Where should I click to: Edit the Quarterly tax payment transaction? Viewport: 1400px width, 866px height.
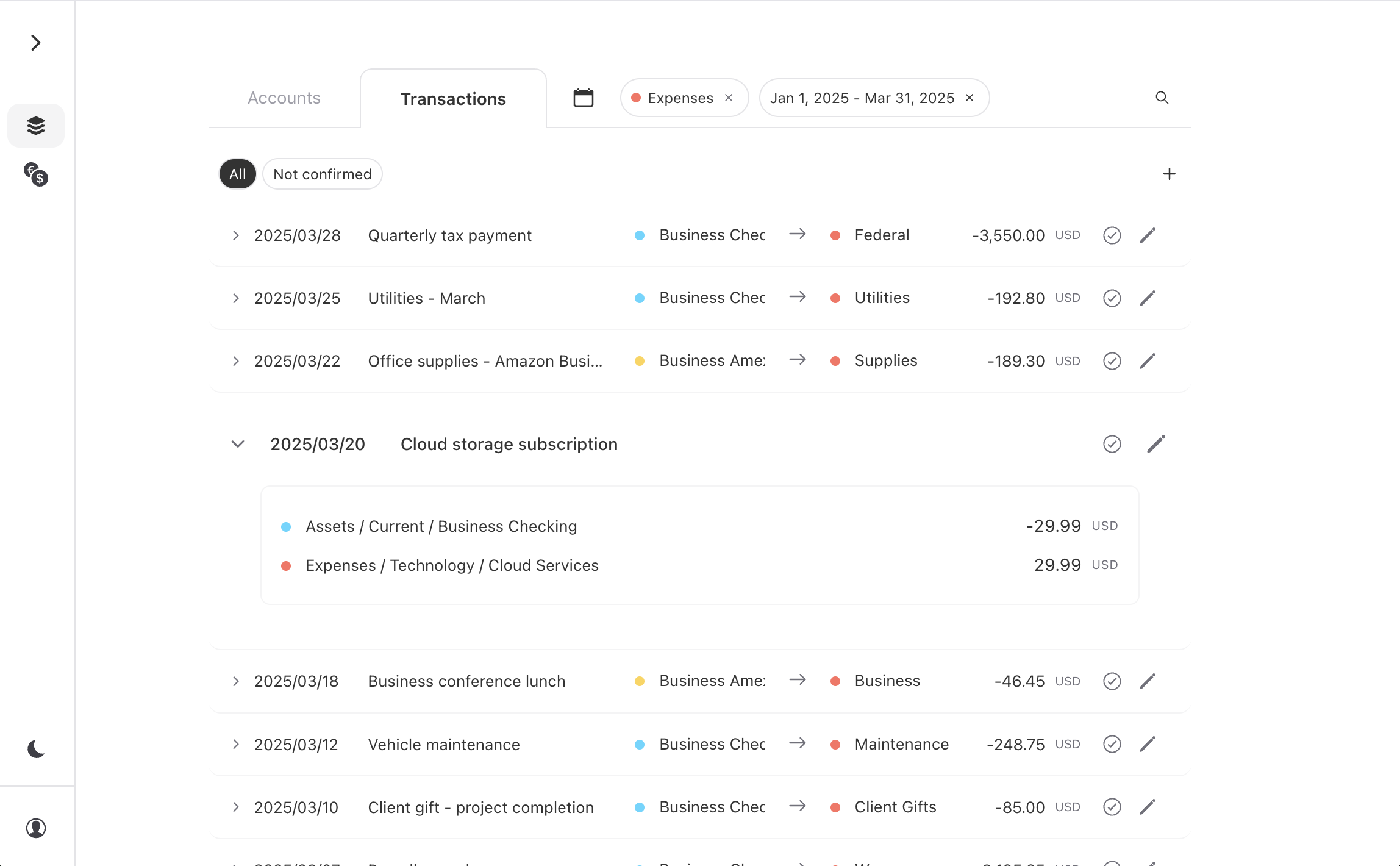coord(1148,235)
